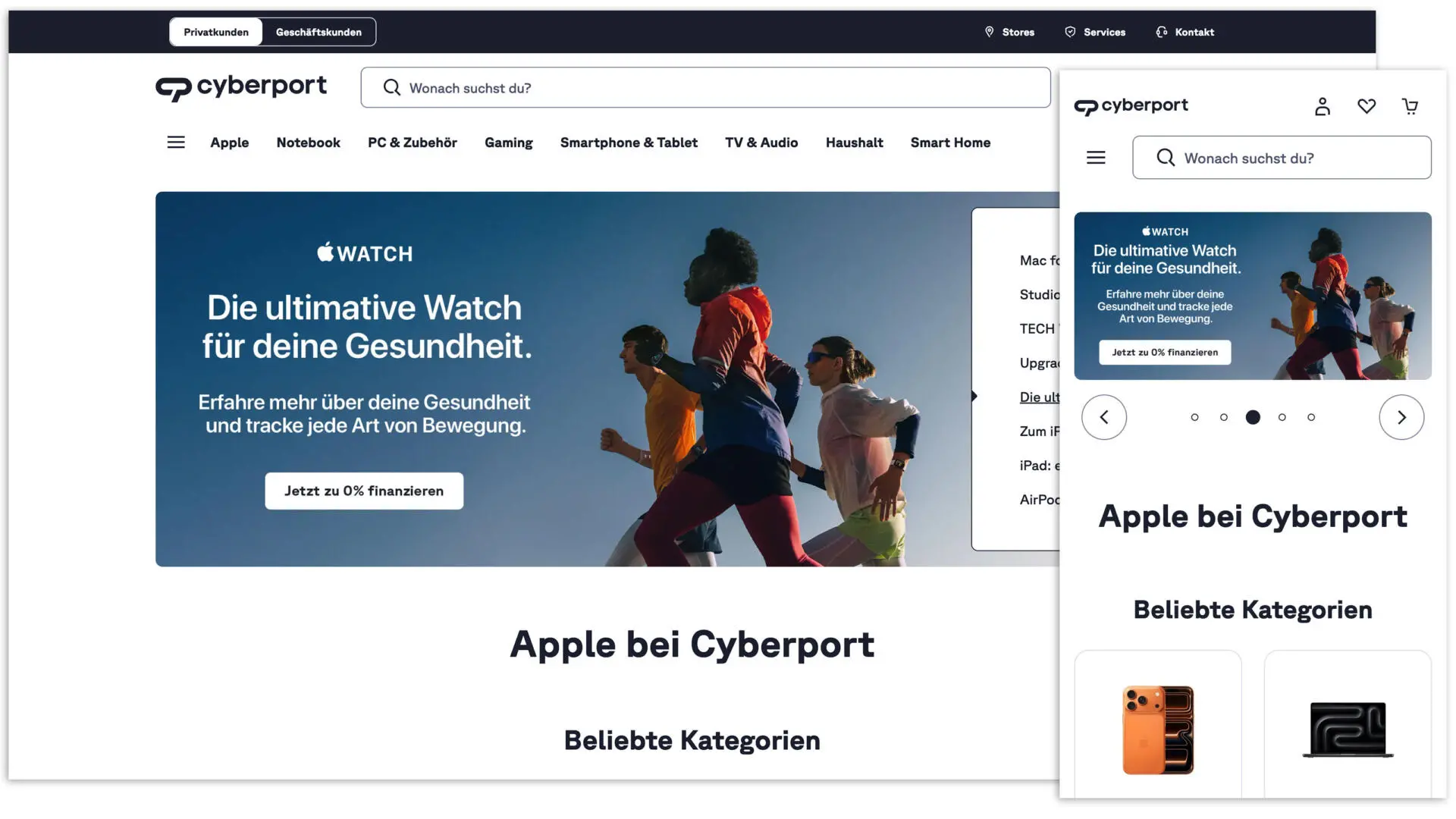Click the mobile 'Wonach suchst du?' search field
The height and width of the screenshot is (819, 1456).
[x=1282, y=158]
